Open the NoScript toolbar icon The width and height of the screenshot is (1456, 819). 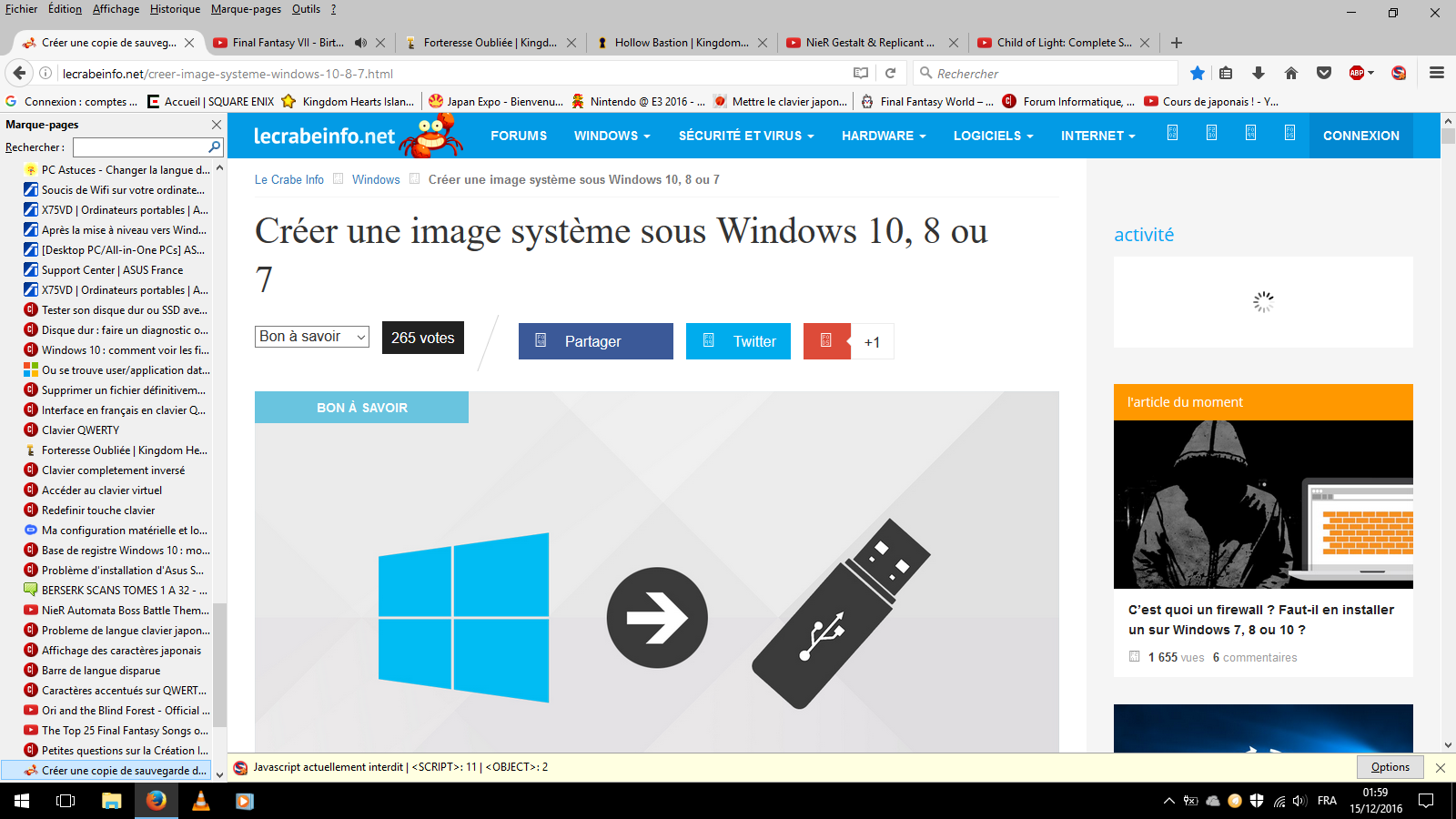(1399, 73)
